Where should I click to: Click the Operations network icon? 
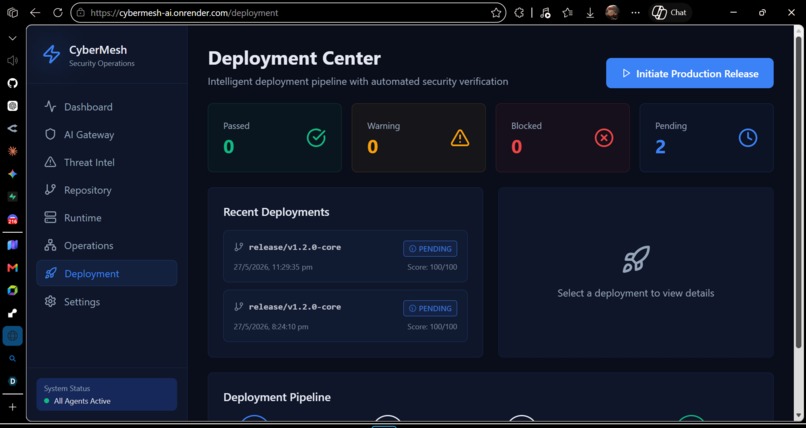tap(50, 245)
